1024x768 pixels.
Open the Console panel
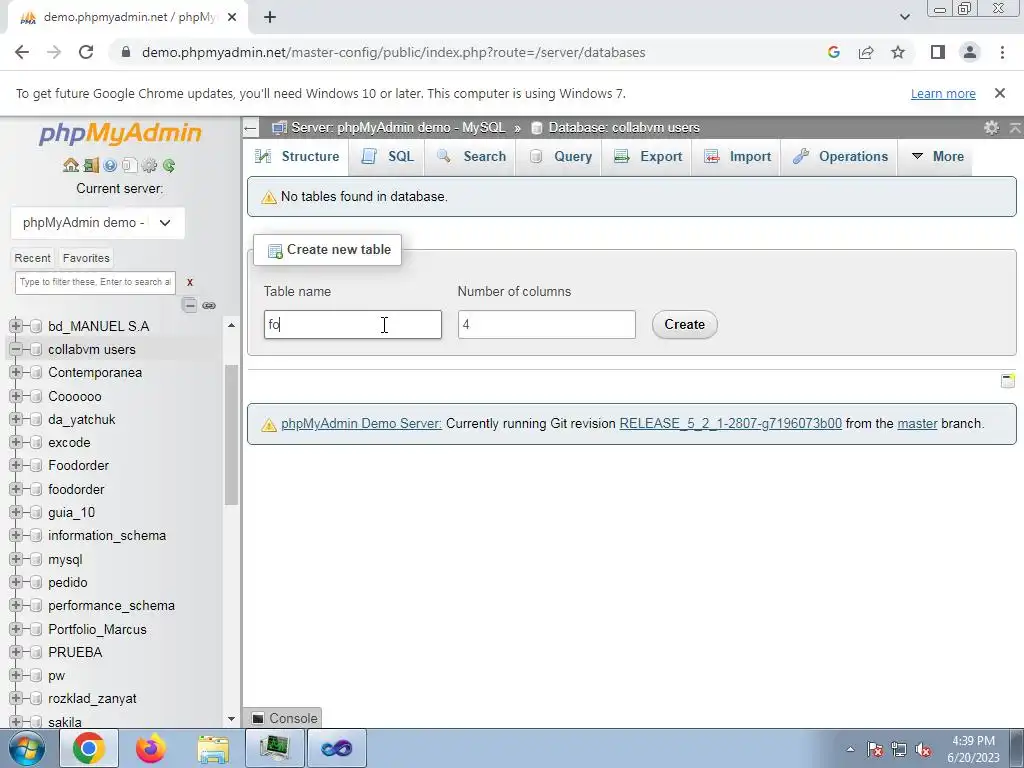(x=285, y=718)
